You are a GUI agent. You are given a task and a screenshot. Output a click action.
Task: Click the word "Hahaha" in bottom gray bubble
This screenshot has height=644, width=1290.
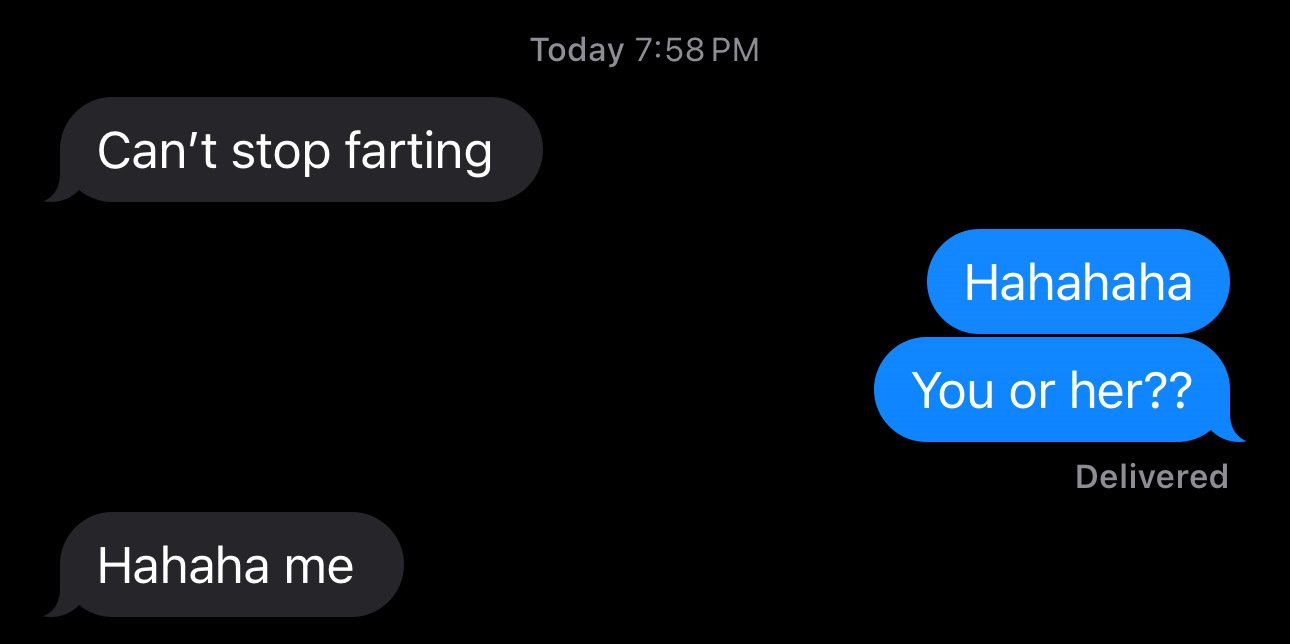pos(185,565)
